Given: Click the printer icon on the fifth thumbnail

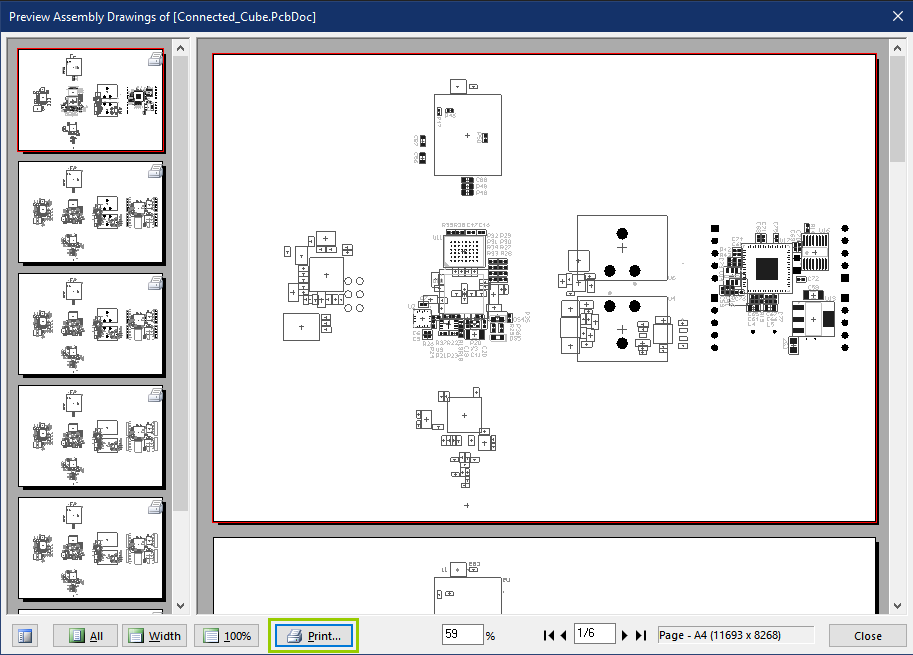Looking at the screenshot, I should point(155,506).
